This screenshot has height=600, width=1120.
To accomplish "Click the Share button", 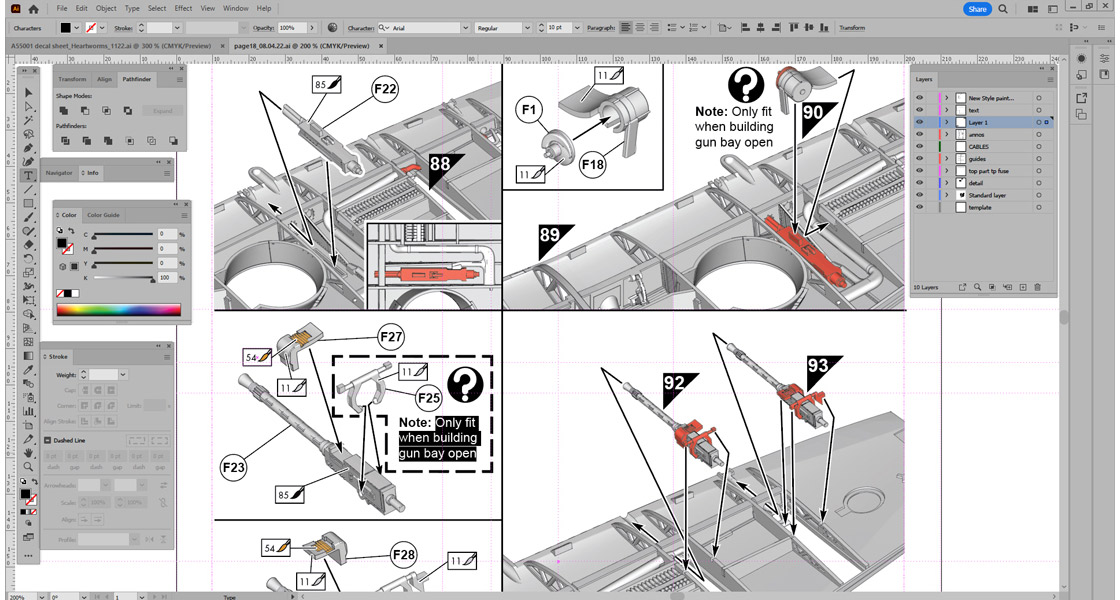I will click(x=977, y=8).
